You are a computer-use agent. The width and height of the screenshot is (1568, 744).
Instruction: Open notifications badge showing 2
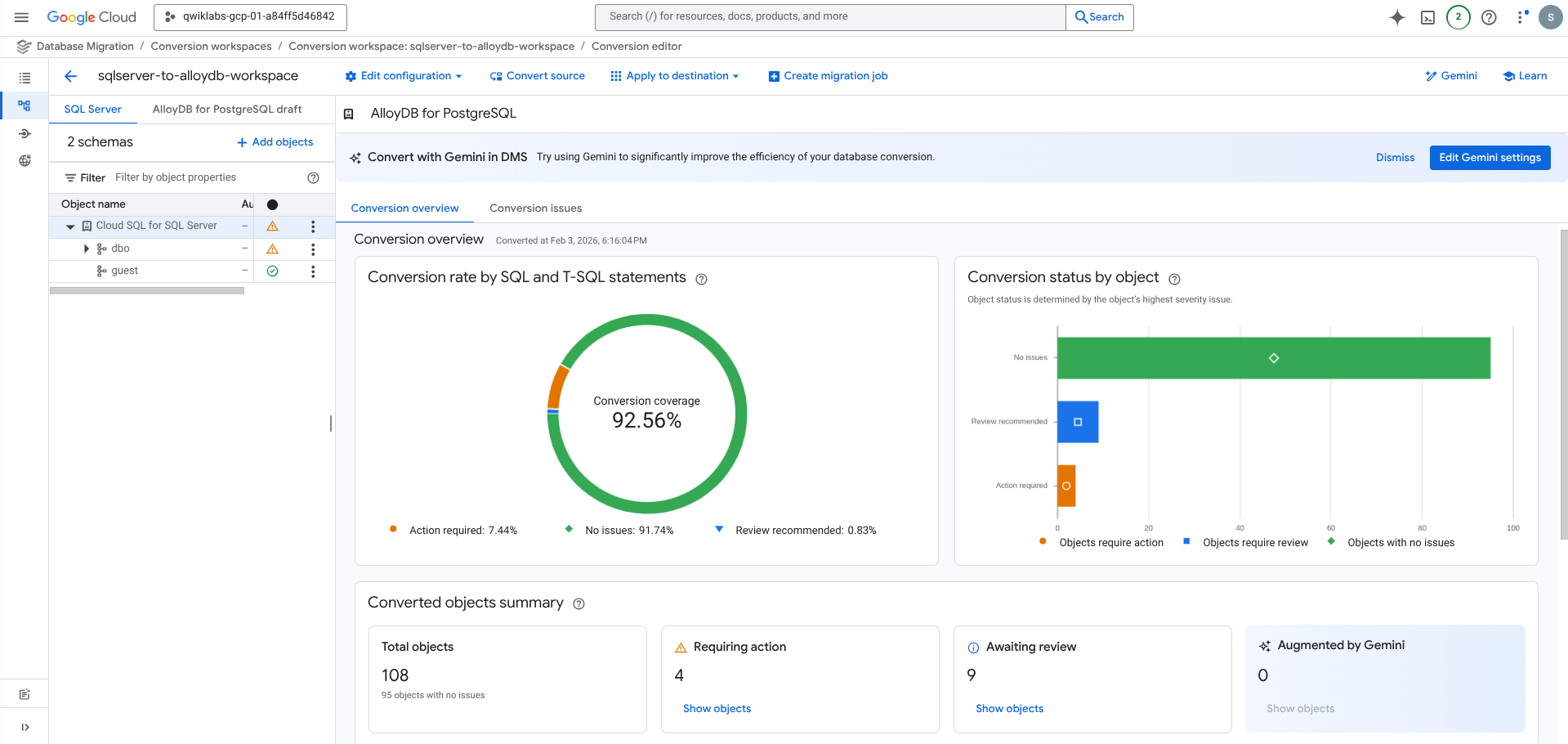1458,17
